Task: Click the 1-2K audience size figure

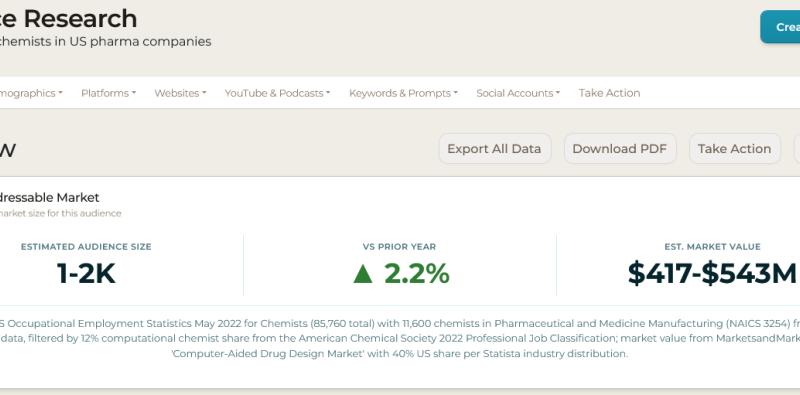Action: (86, 274)
